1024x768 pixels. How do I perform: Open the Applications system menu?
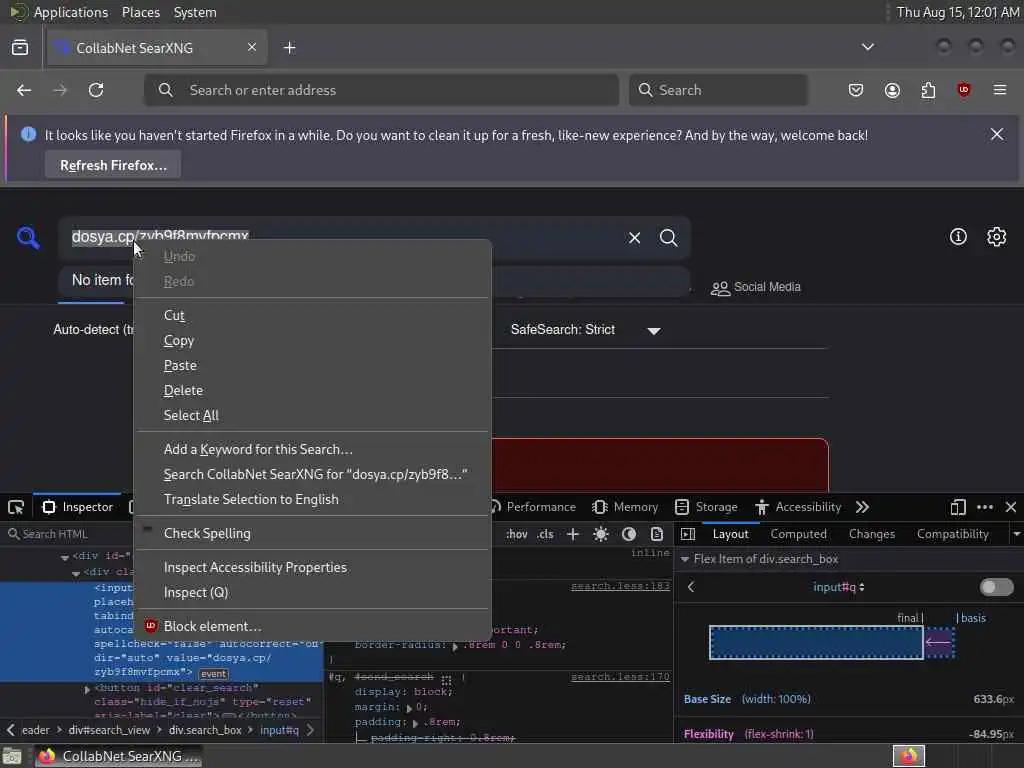pos(71,12)
